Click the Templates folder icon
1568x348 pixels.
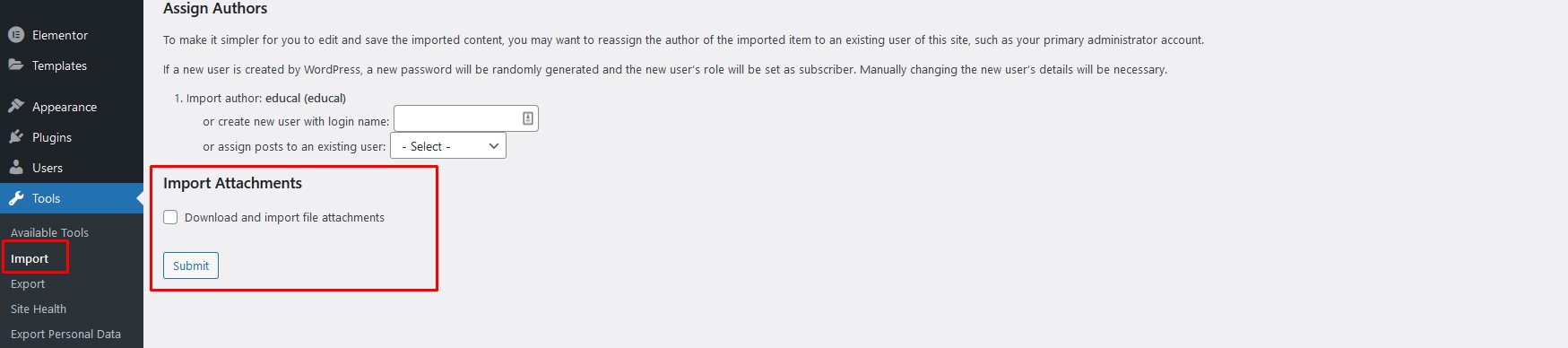(16, 65)
